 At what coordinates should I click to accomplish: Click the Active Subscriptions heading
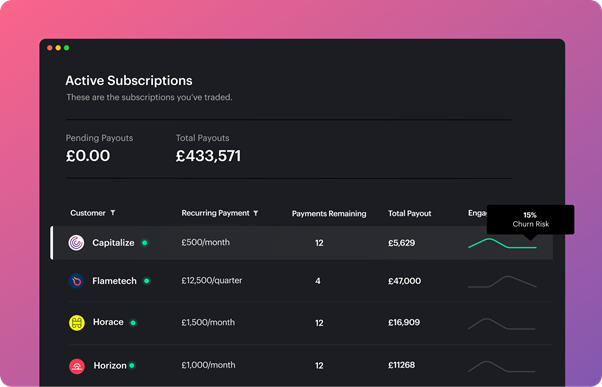pos(129,81)
